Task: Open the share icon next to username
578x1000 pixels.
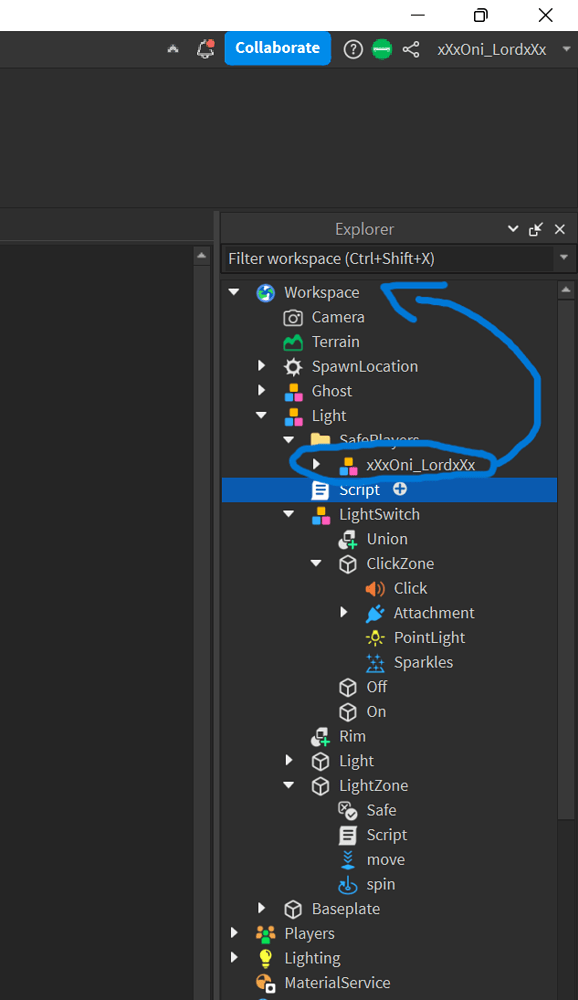Action: (x=411, y=49)
